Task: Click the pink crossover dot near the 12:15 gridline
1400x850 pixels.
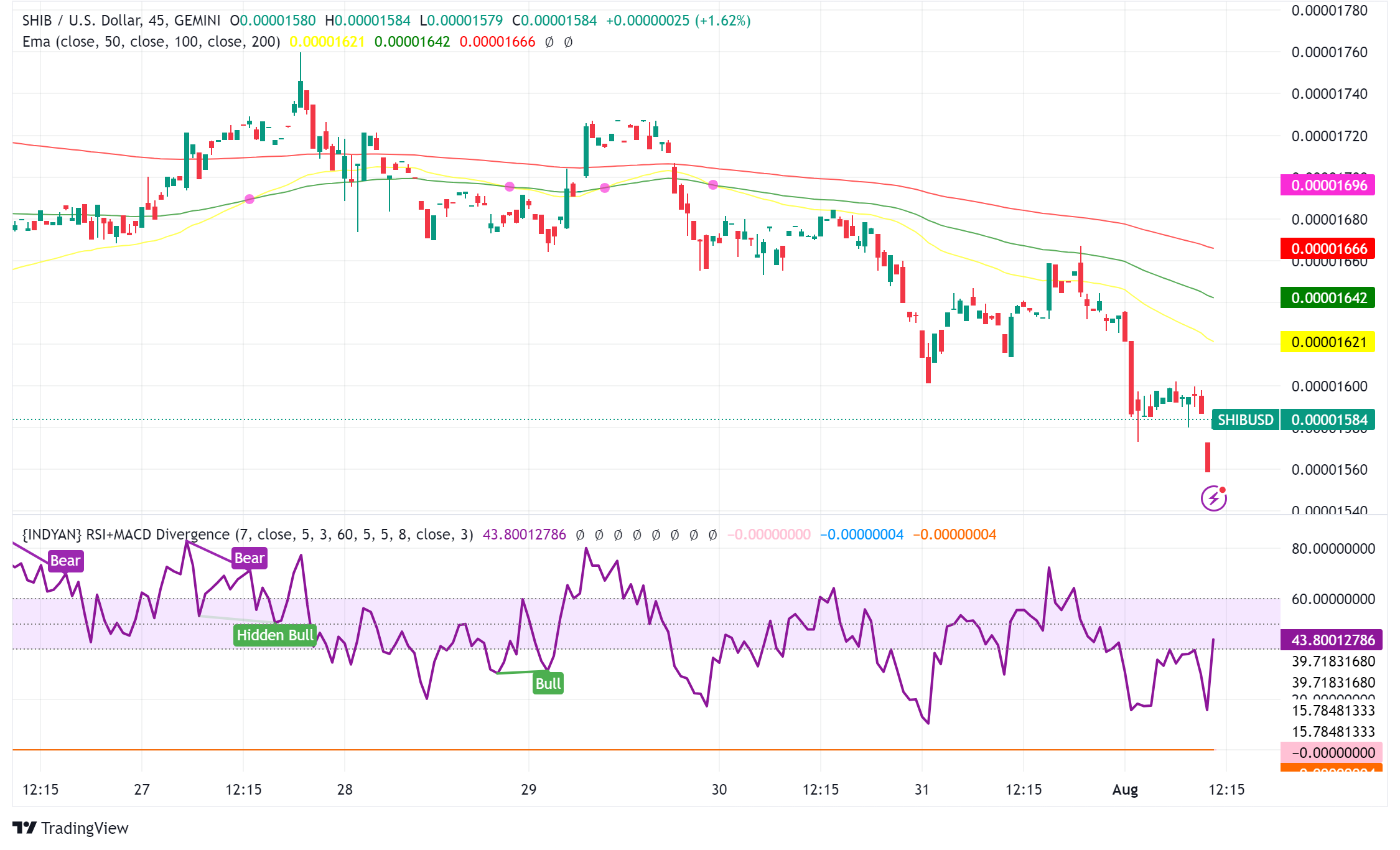Action: point(250,199)
